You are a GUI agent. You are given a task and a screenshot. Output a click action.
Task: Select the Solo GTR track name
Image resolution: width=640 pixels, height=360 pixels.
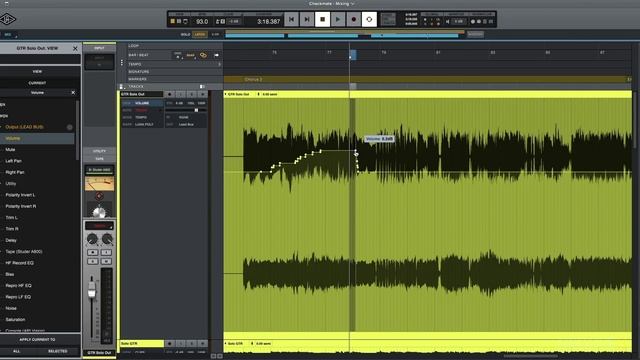(x=142, y=344)
